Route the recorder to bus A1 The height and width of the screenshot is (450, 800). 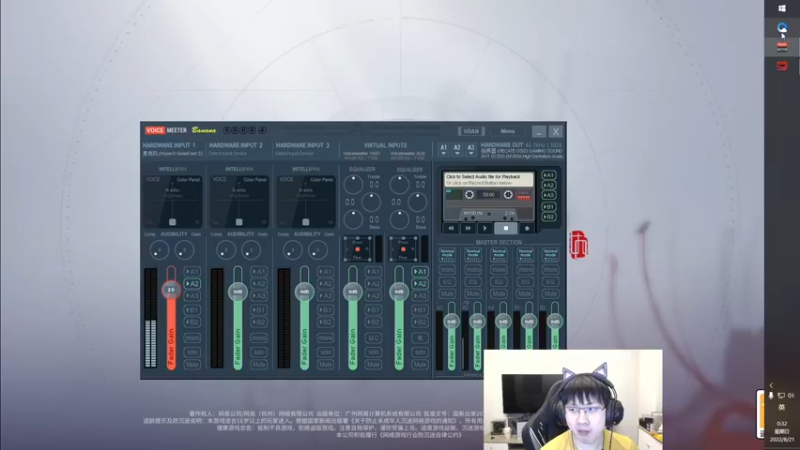click(x=548, y=175)
